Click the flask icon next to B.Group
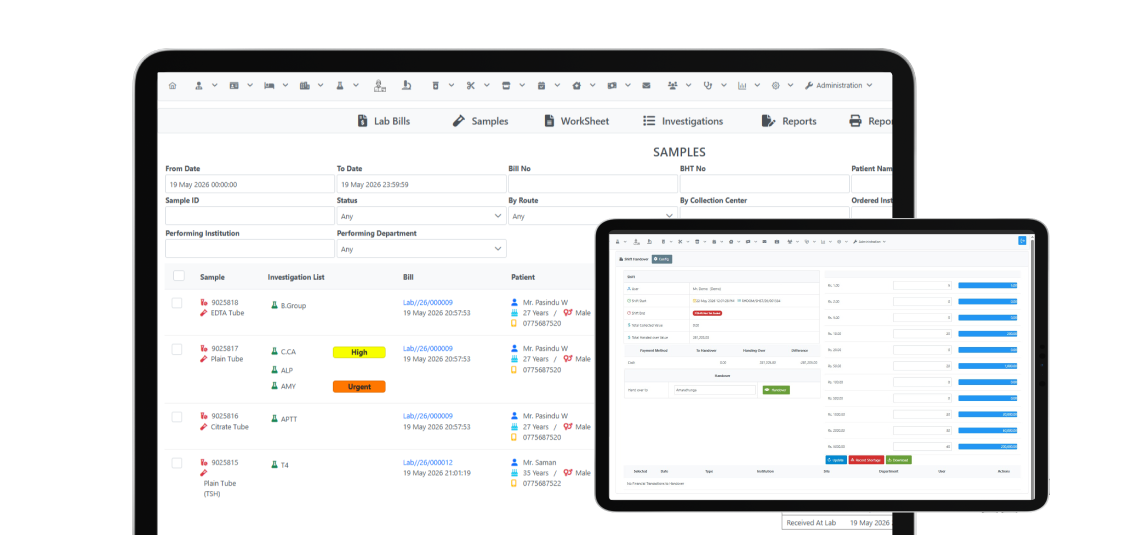The width and height of the screenshot is (1139, 535). pyautogui.click(x=274, y=306)
